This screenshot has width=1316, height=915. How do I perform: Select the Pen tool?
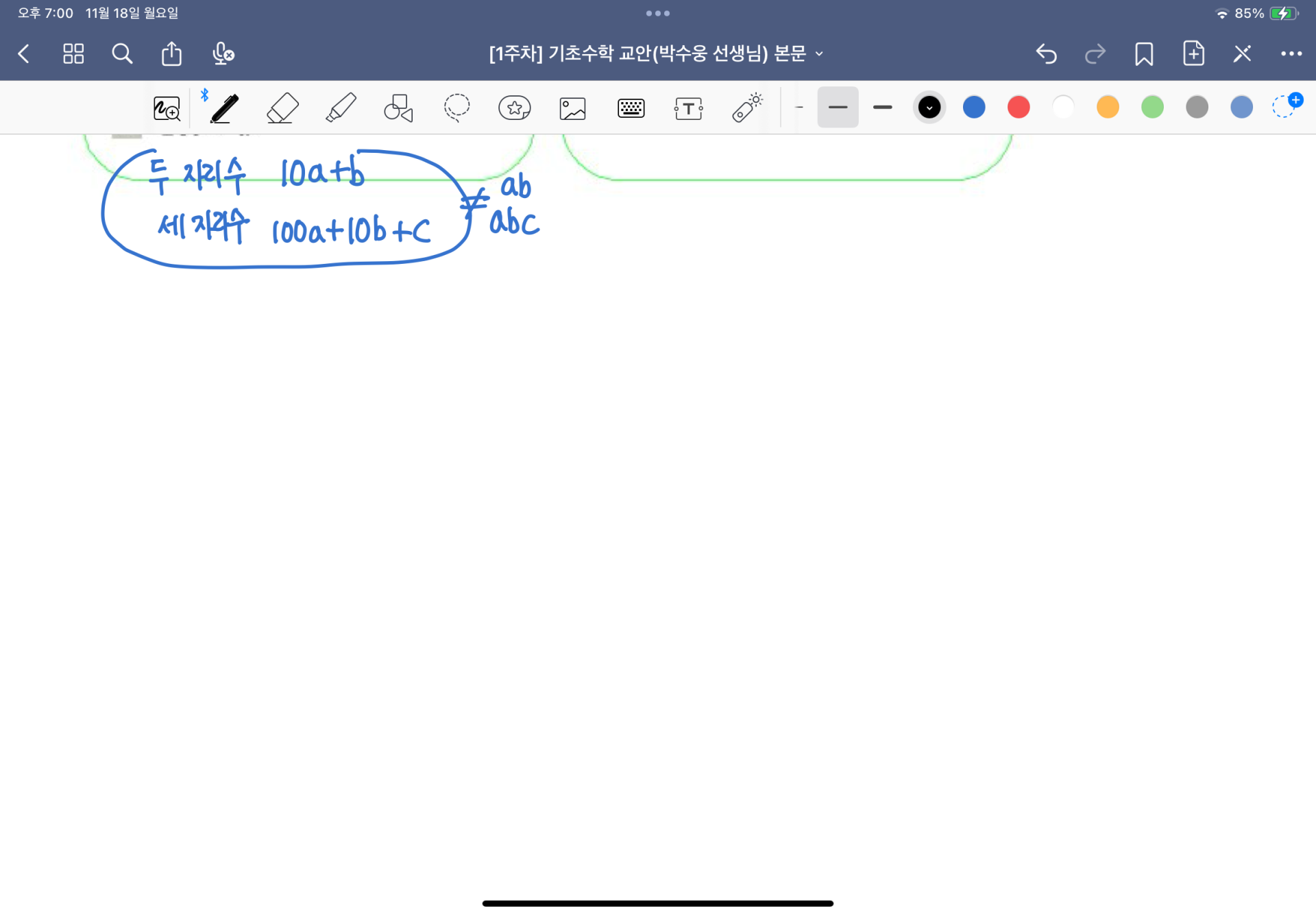tap(224, 108)
